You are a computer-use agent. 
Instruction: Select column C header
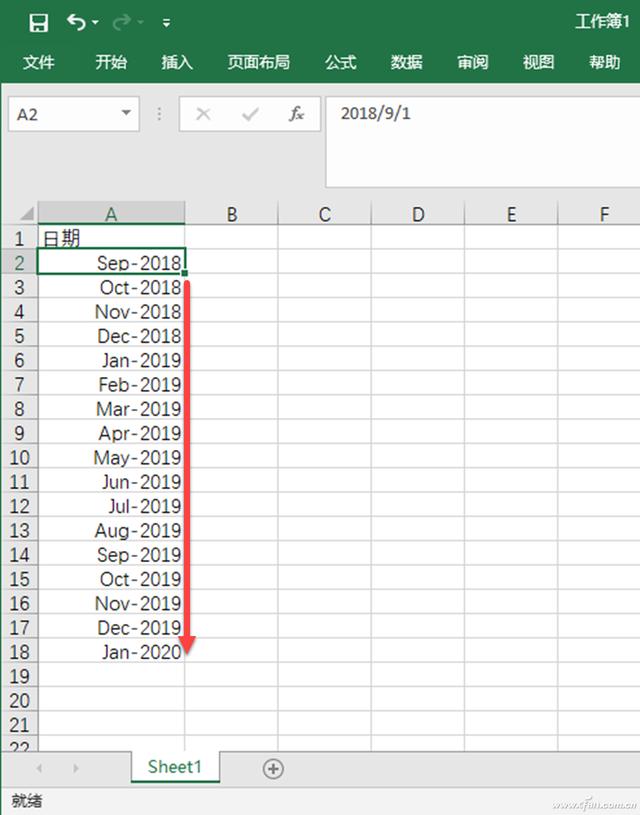coord(325,214)
